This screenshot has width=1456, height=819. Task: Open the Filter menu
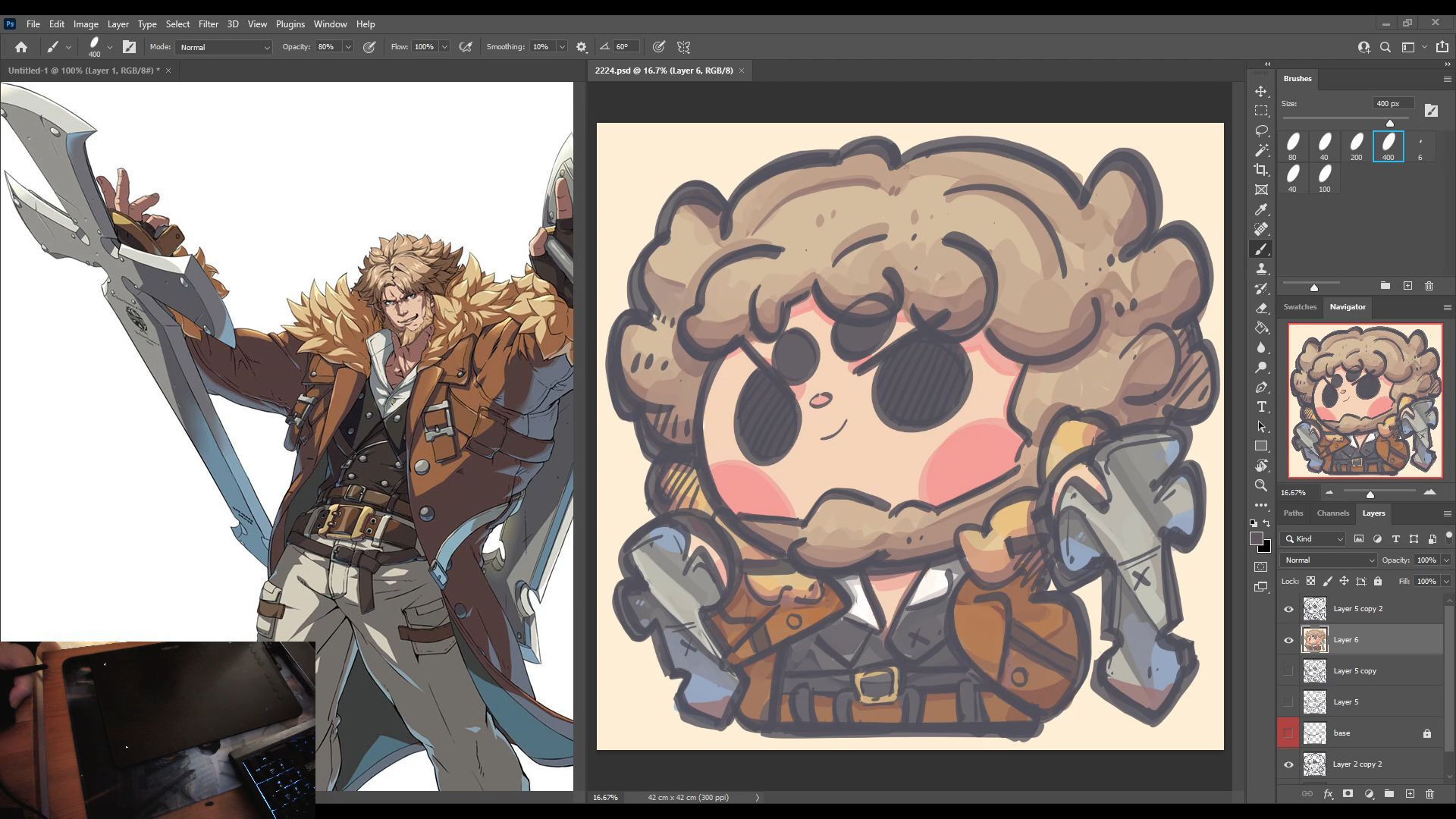(208, 24)
